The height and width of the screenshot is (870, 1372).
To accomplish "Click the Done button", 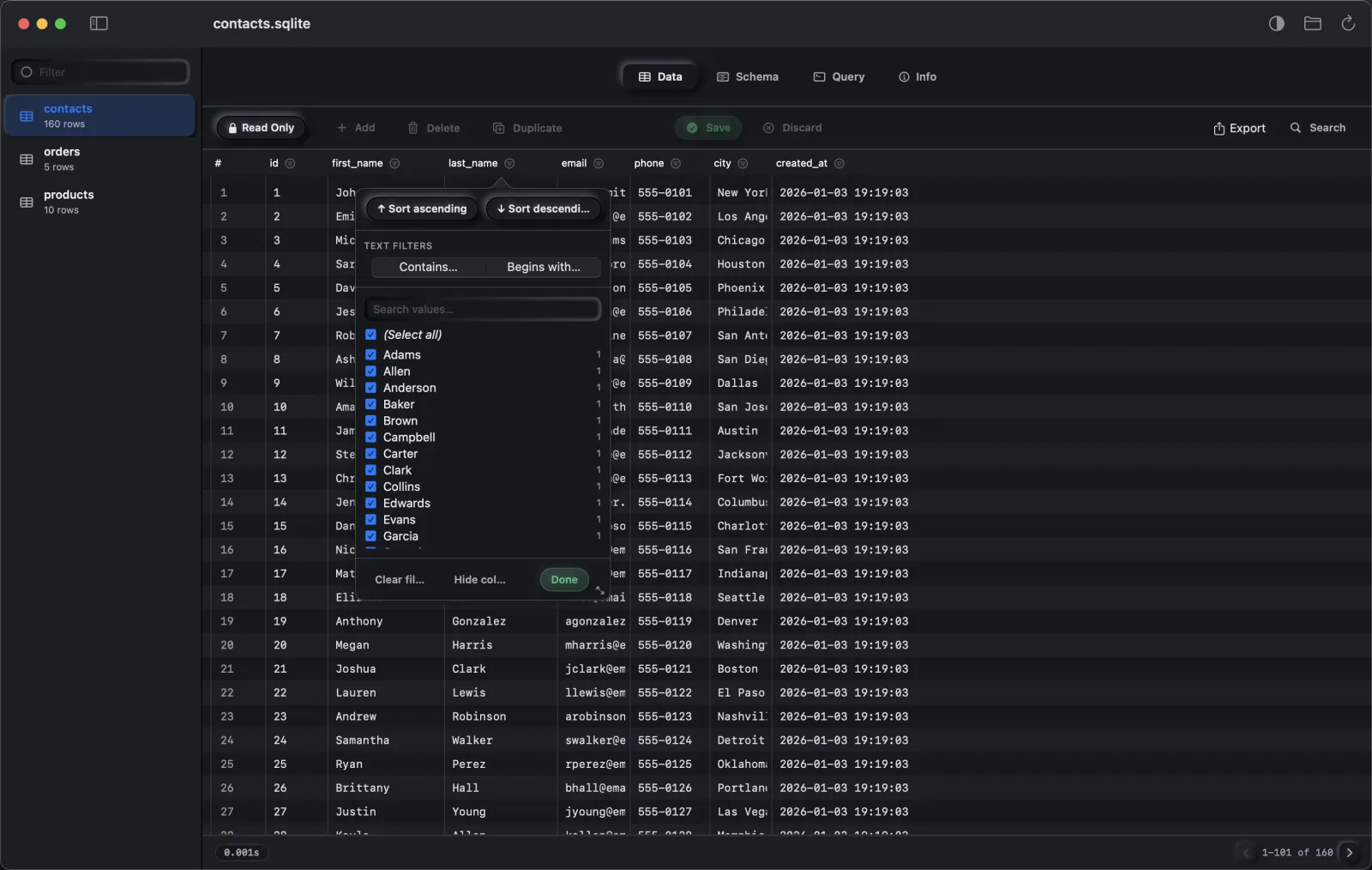I will tap(564, 579).
